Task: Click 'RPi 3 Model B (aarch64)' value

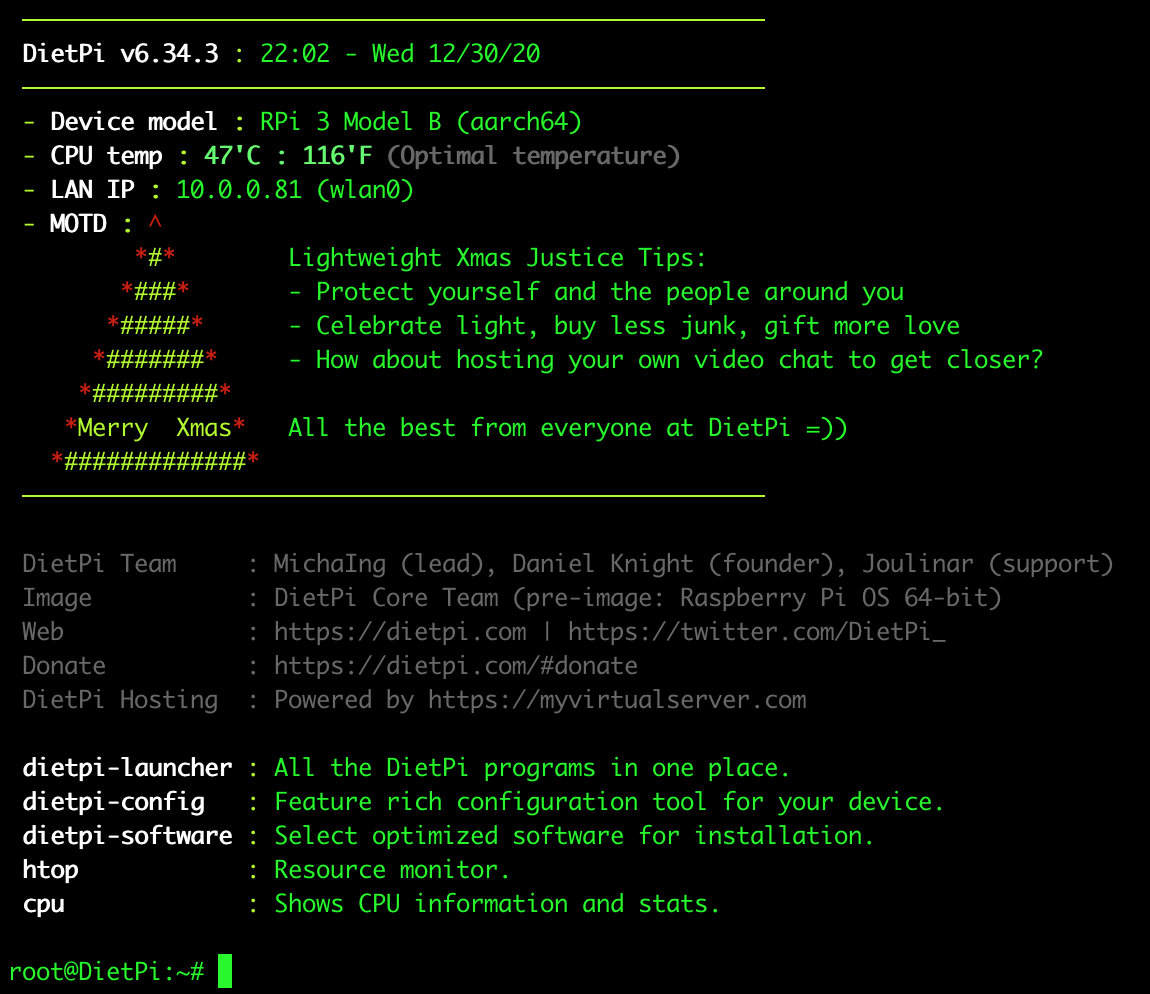Action: 421,122
